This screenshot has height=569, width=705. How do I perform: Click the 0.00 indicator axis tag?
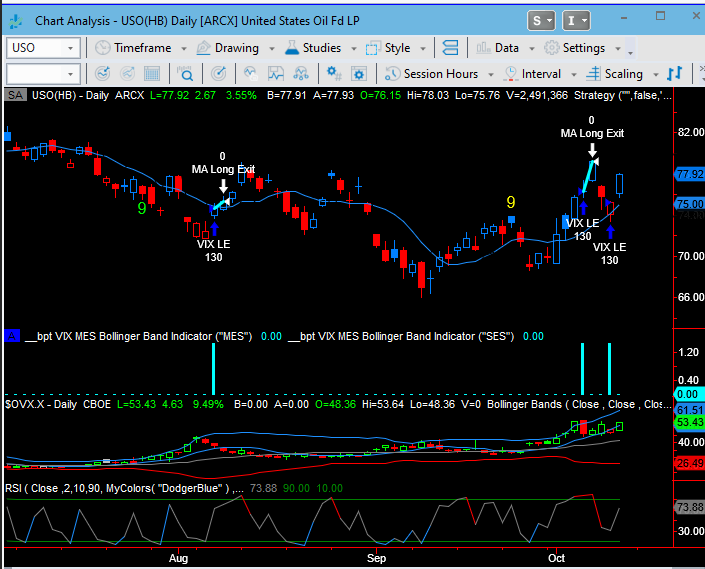(x=688, y=394)
